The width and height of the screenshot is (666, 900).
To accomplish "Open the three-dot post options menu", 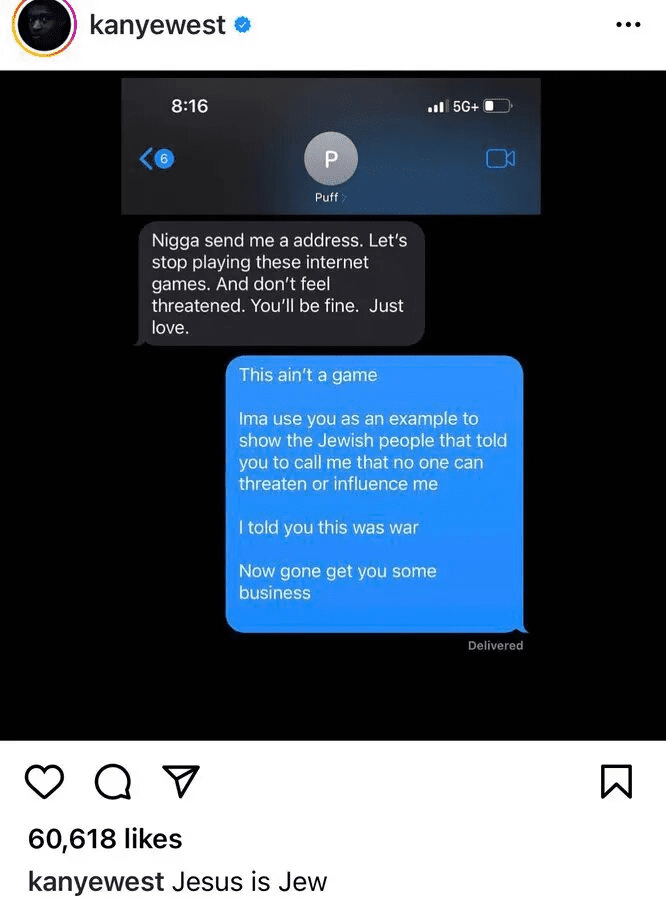I will (628, 25).
